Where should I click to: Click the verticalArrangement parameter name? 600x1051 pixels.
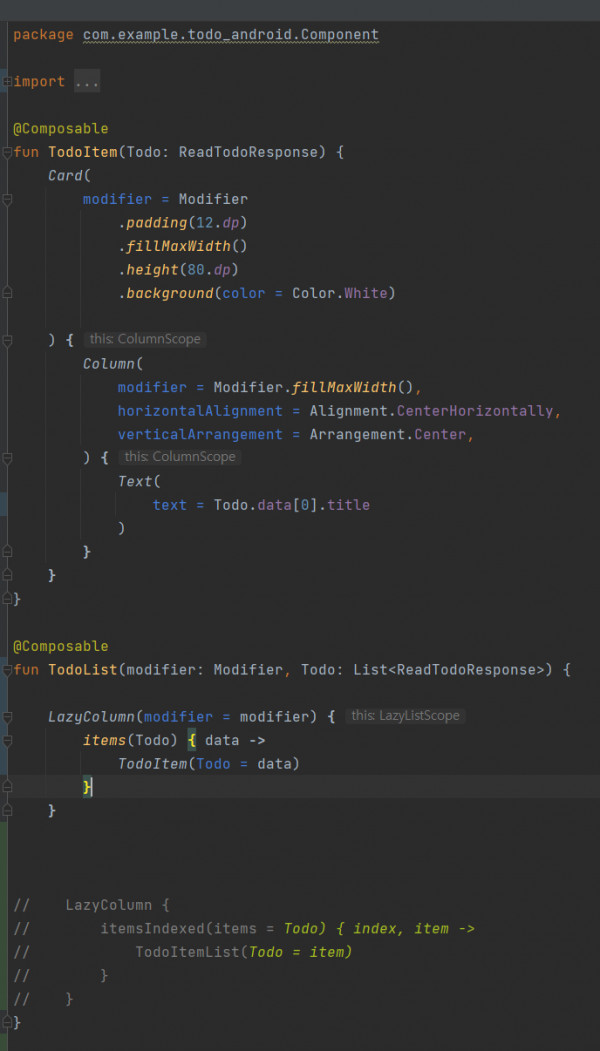coord(200,434)
